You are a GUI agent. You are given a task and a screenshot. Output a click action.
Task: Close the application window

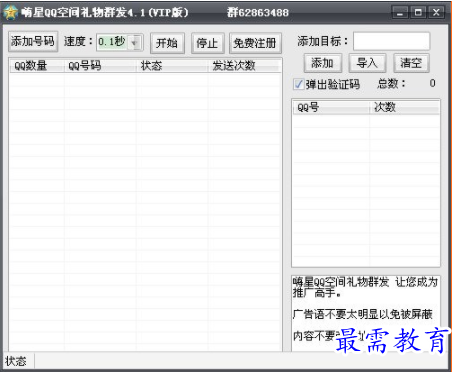tap(436, 13)
